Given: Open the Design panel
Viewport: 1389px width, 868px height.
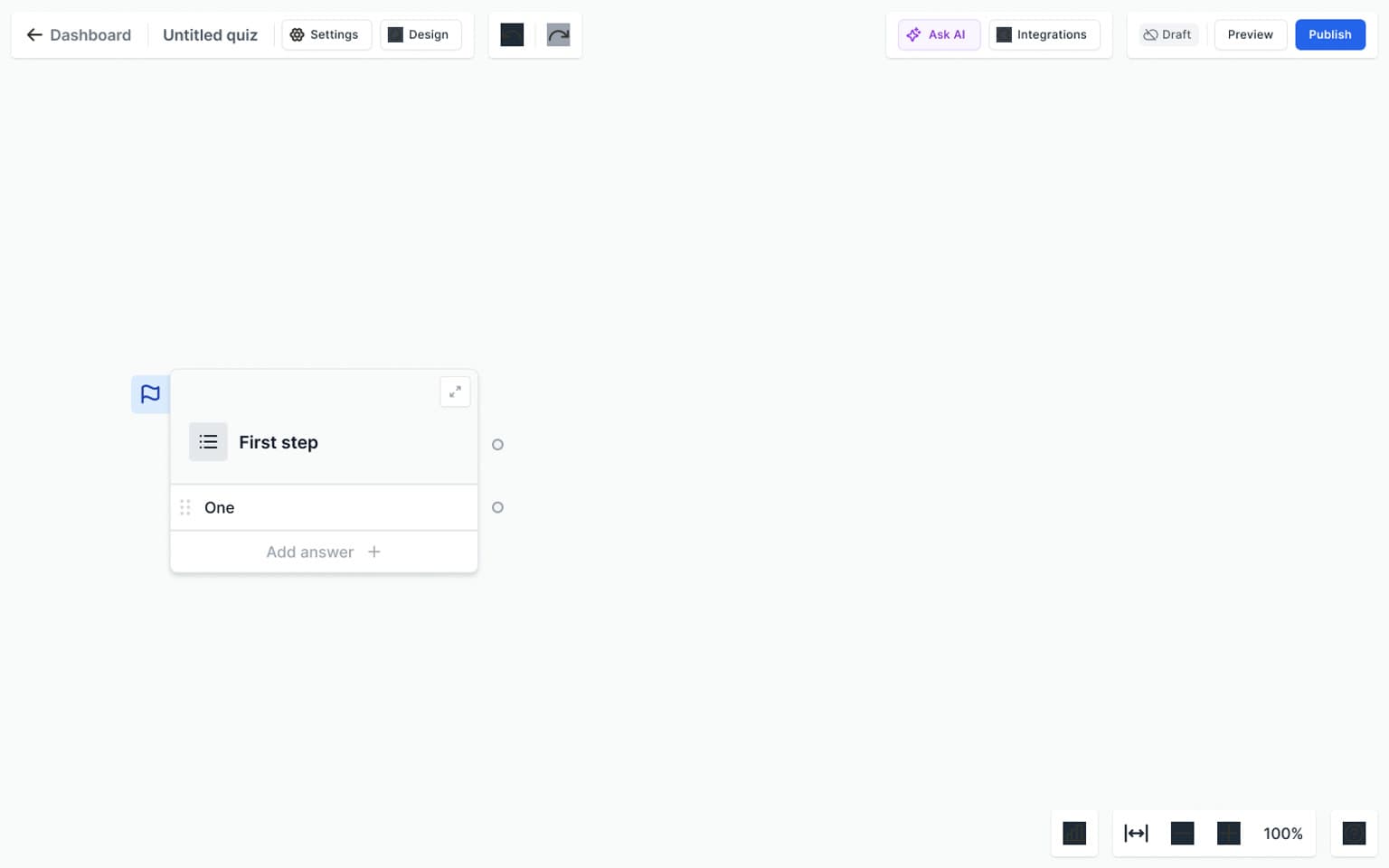Looking at the screenshot, I should 420,34.
